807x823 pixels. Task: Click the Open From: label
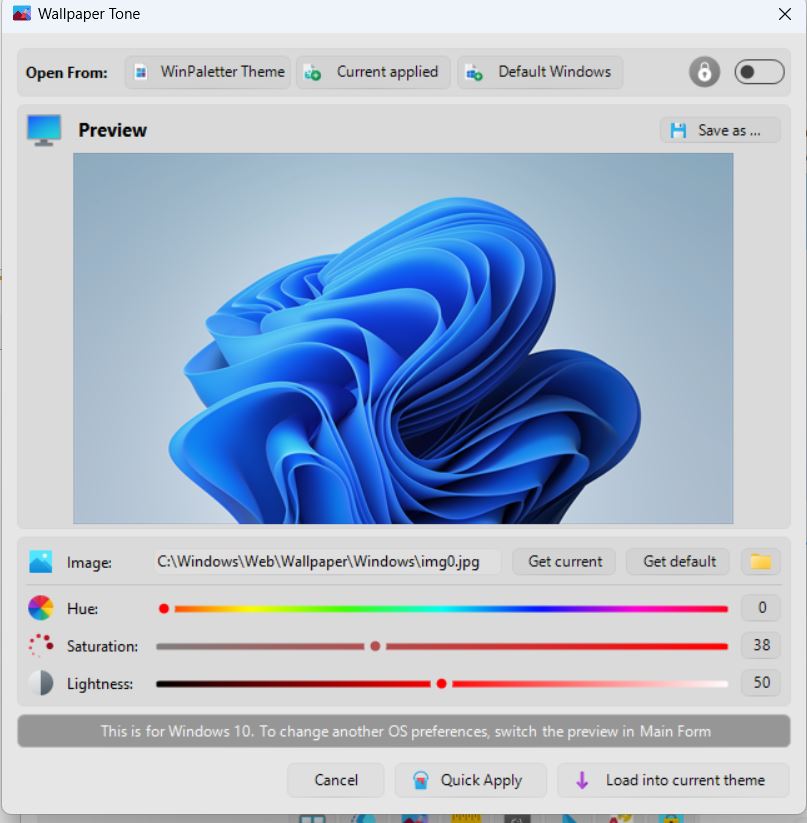click(67, 72)
